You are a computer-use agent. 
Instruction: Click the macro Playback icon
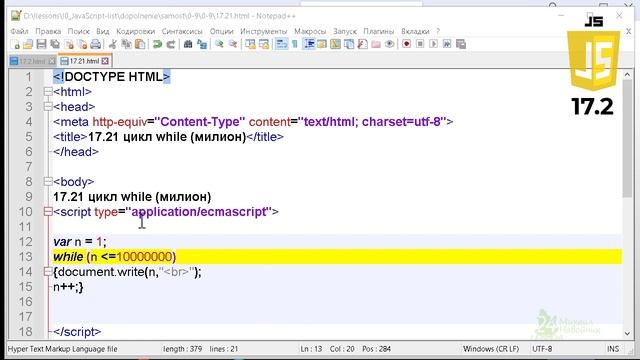click(x=433, y=44)
